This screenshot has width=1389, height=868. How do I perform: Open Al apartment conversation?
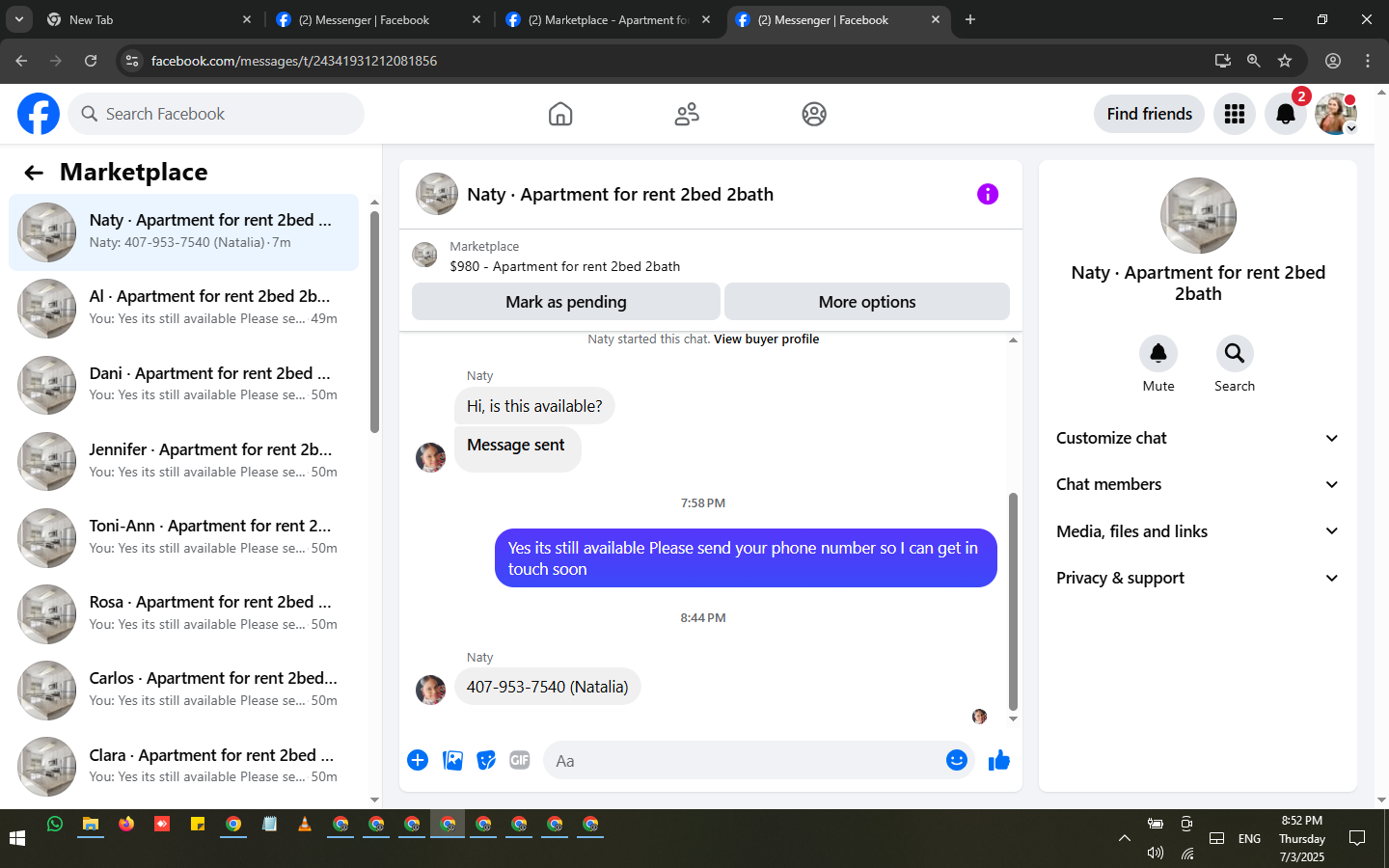pyautogui.click(x=183, y=309)
